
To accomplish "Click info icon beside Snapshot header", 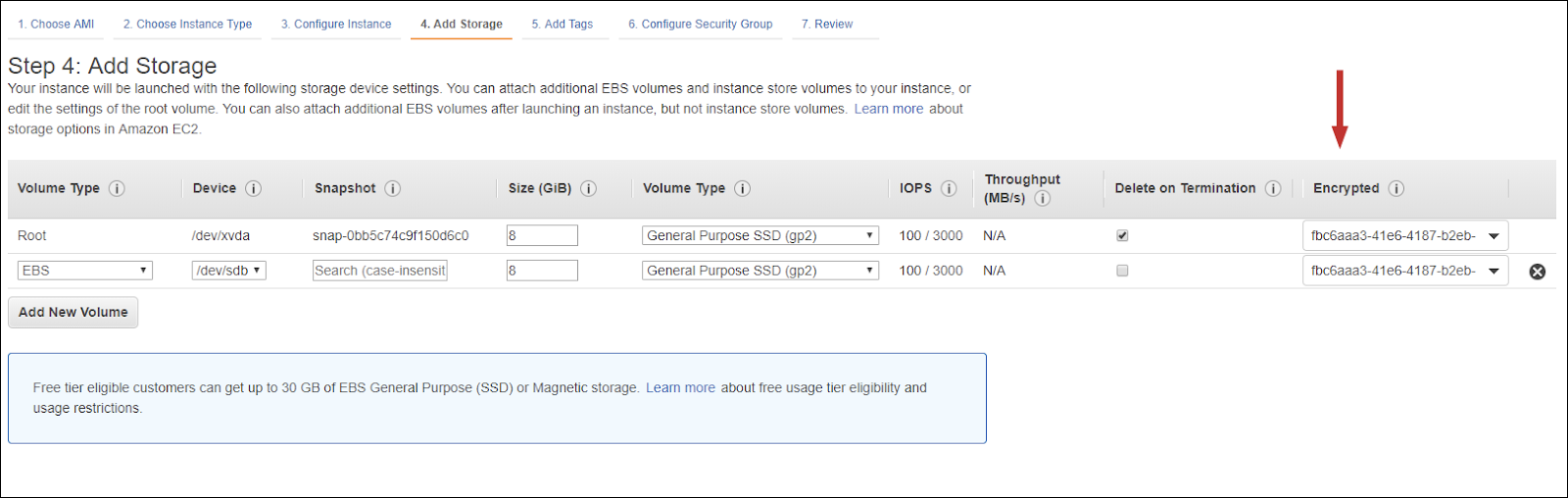I will click(x=392, y=188).
